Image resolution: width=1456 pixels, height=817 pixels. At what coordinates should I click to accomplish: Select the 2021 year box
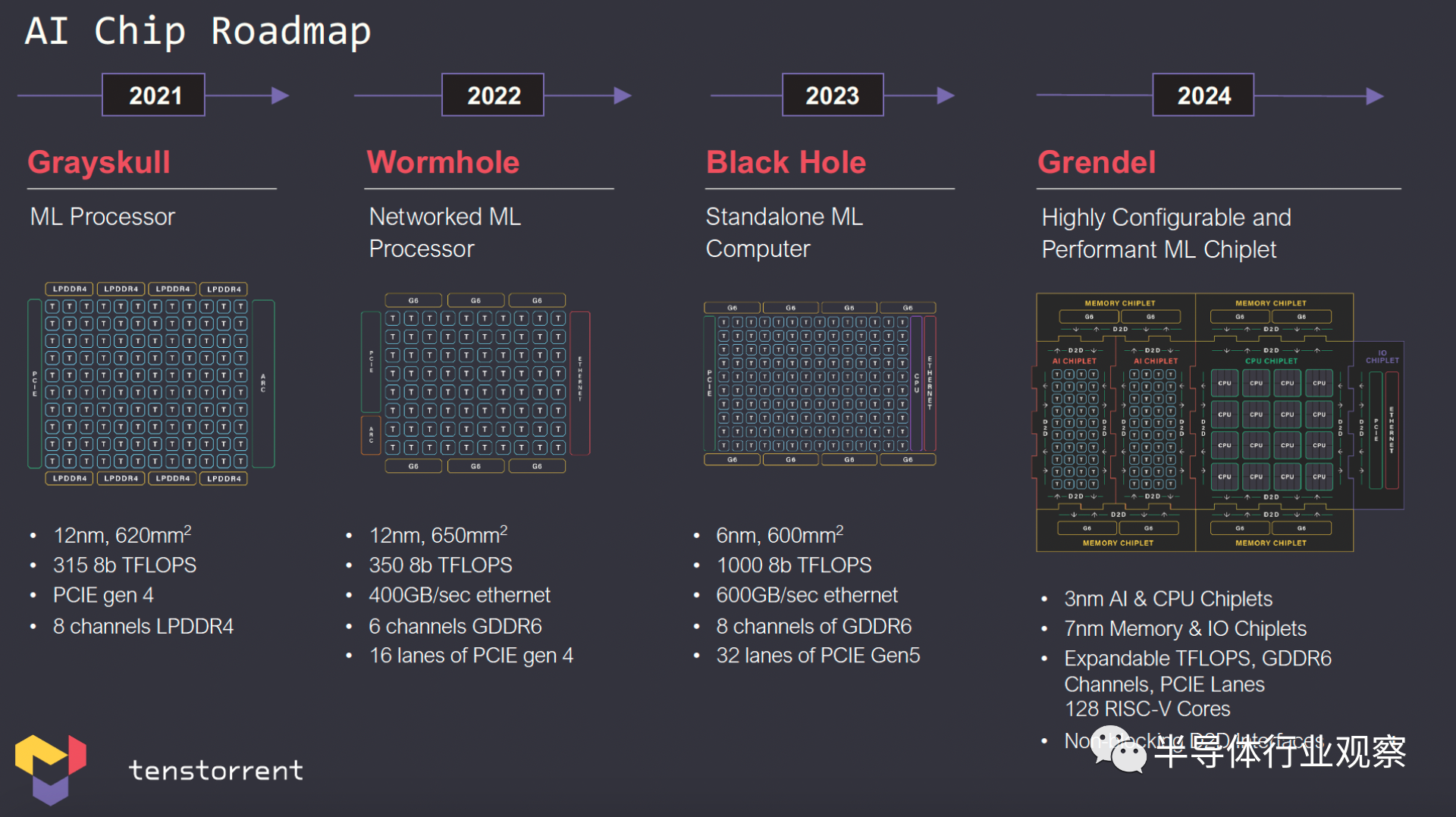(x=154, y=95)
